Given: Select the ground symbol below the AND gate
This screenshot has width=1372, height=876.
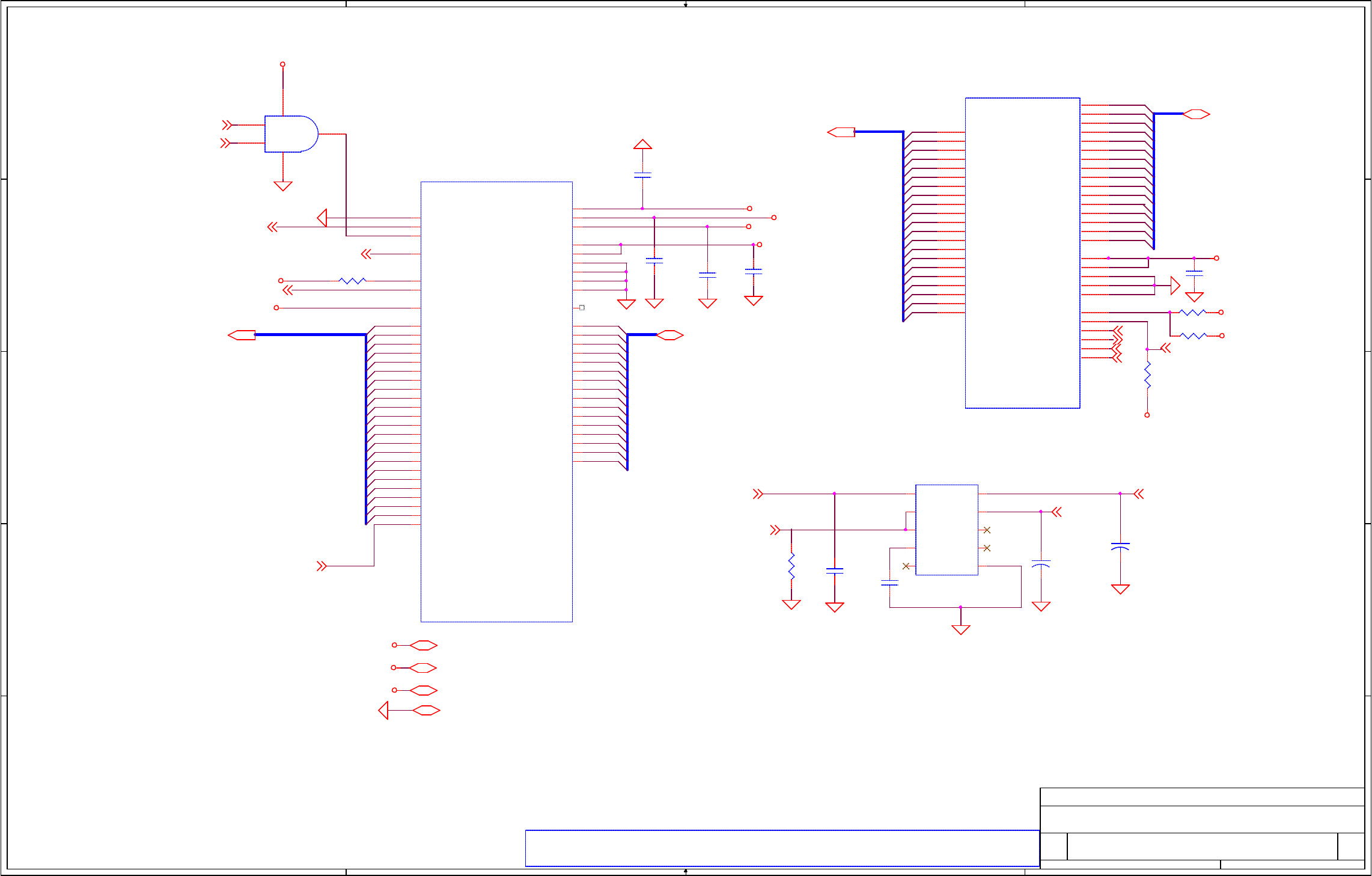Looking at the screenshot, I should coord(283,186).
